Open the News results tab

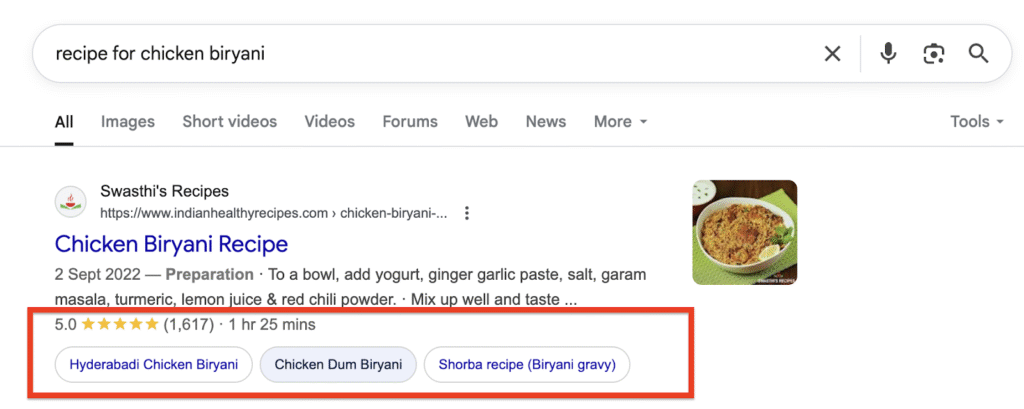(546, 122)
